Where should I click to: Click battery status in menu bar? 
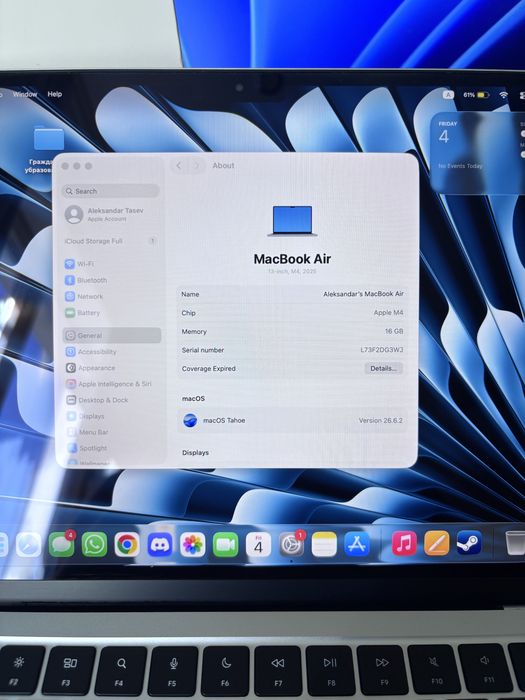click(x=476, y=95)
